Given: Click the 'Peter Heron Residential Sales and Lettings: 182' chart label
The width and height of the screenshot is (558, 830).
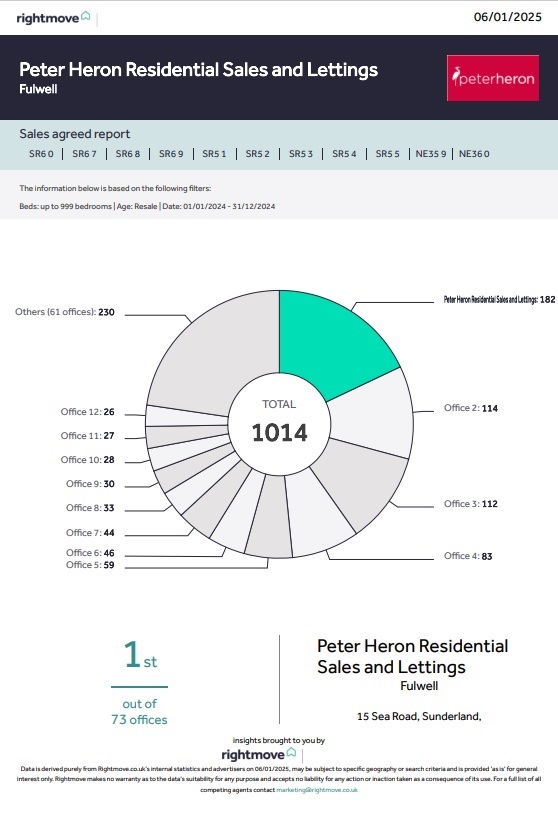Looking at the screenshot, I should 499,300.
